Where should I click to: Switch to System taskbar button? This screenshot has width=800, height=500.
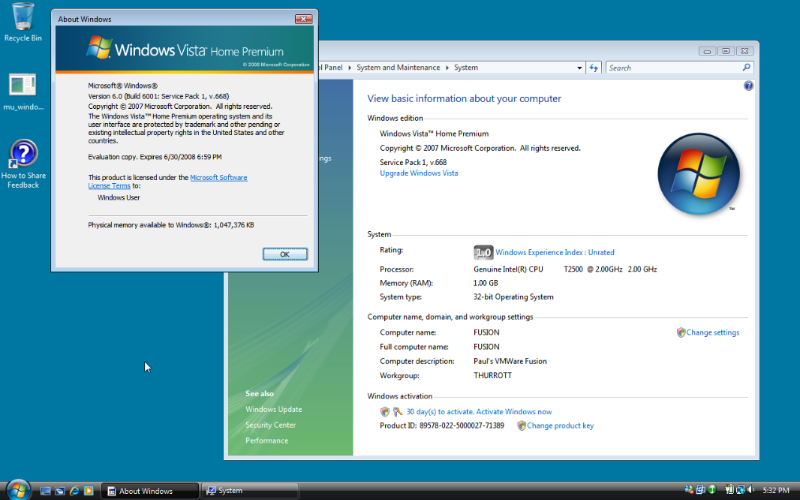pyautogui.click(x=249, y=491)
